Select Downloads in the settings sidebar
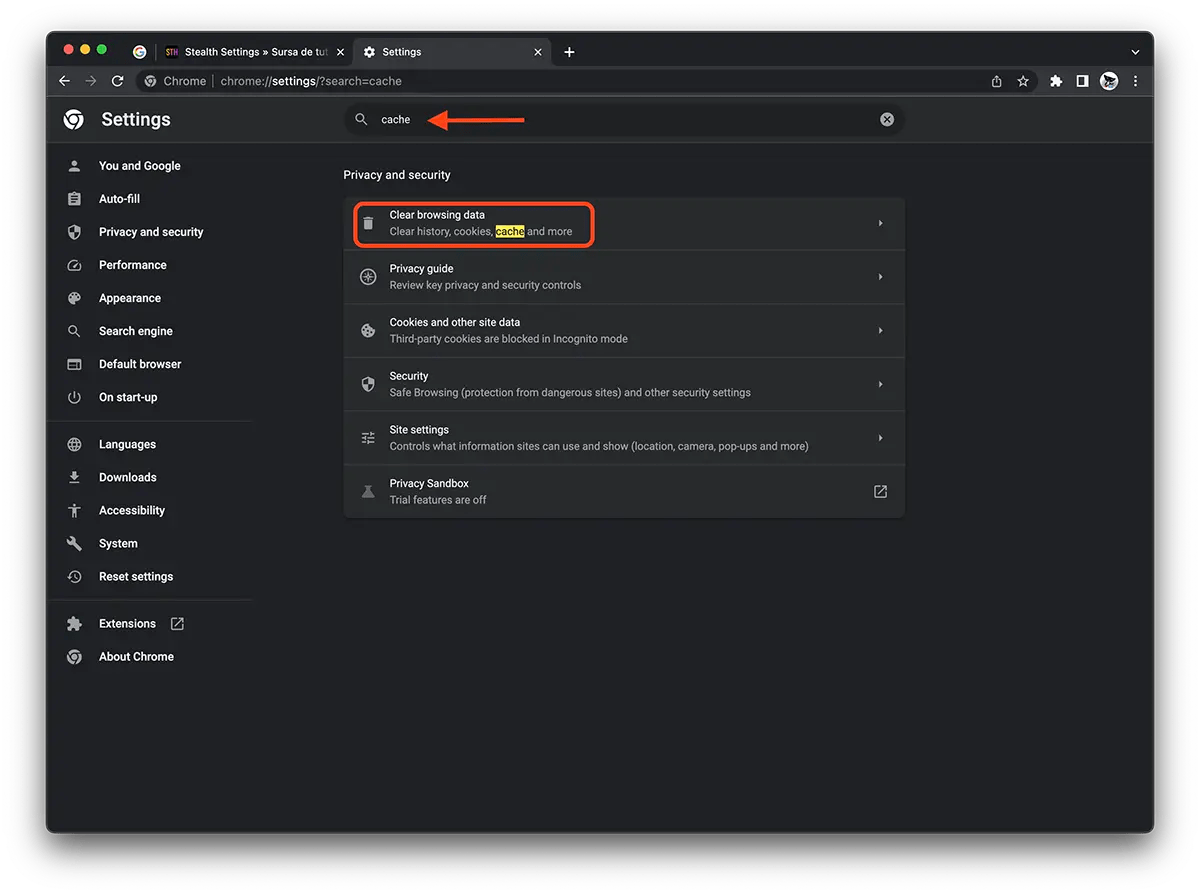Screen dimensions: 1200x894 pos(128,477)
